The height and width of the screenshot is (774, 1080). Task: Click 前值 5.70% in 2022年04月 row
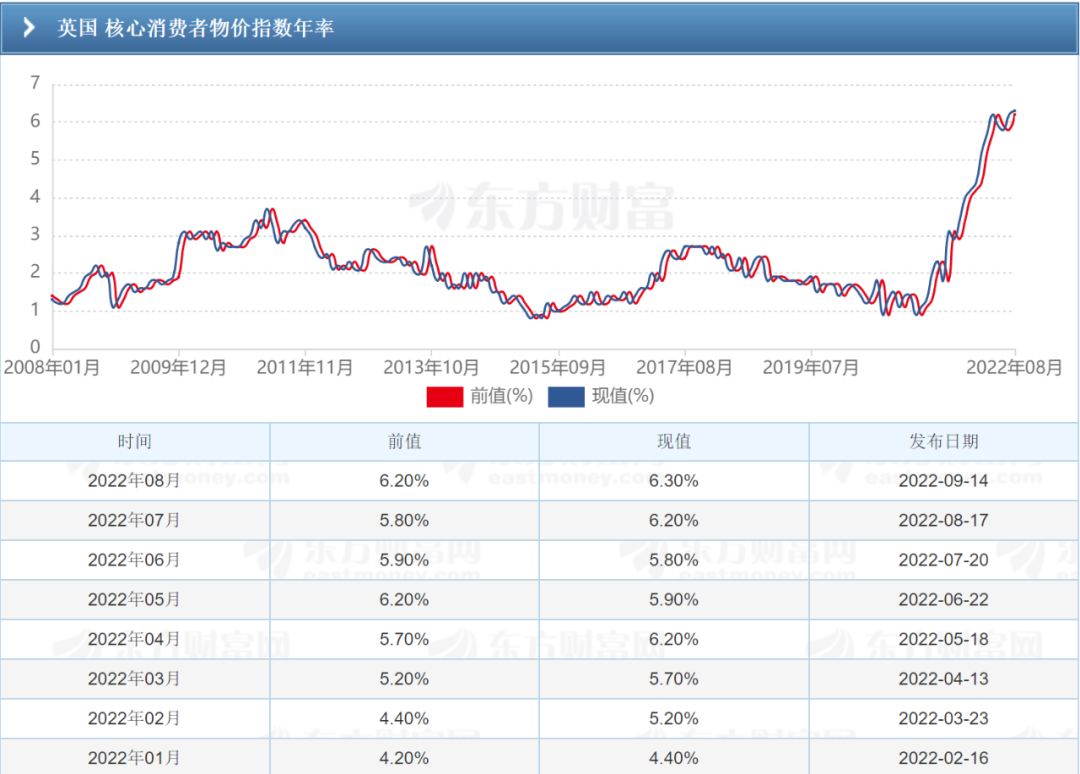point(404,640)
